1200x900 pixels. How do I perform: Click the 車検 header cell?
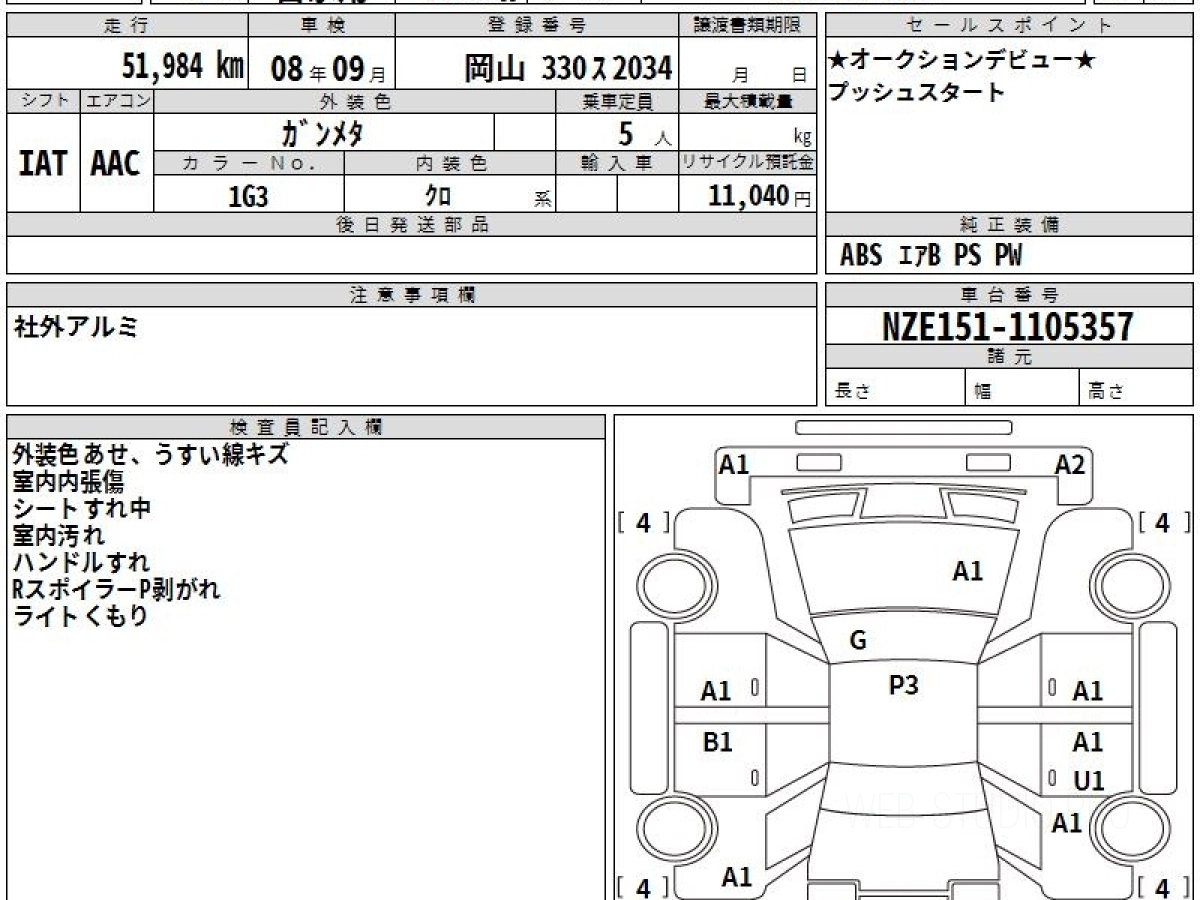pos(321,25)
